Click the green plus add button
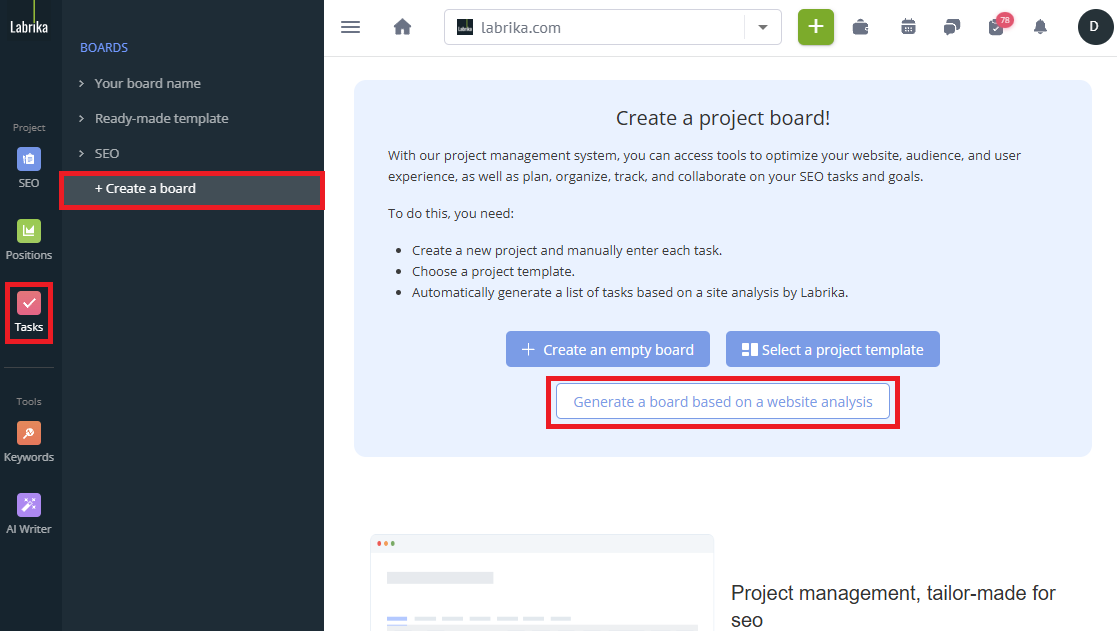The height and width of the screenshot is (631, 1117). pos(815,27)
